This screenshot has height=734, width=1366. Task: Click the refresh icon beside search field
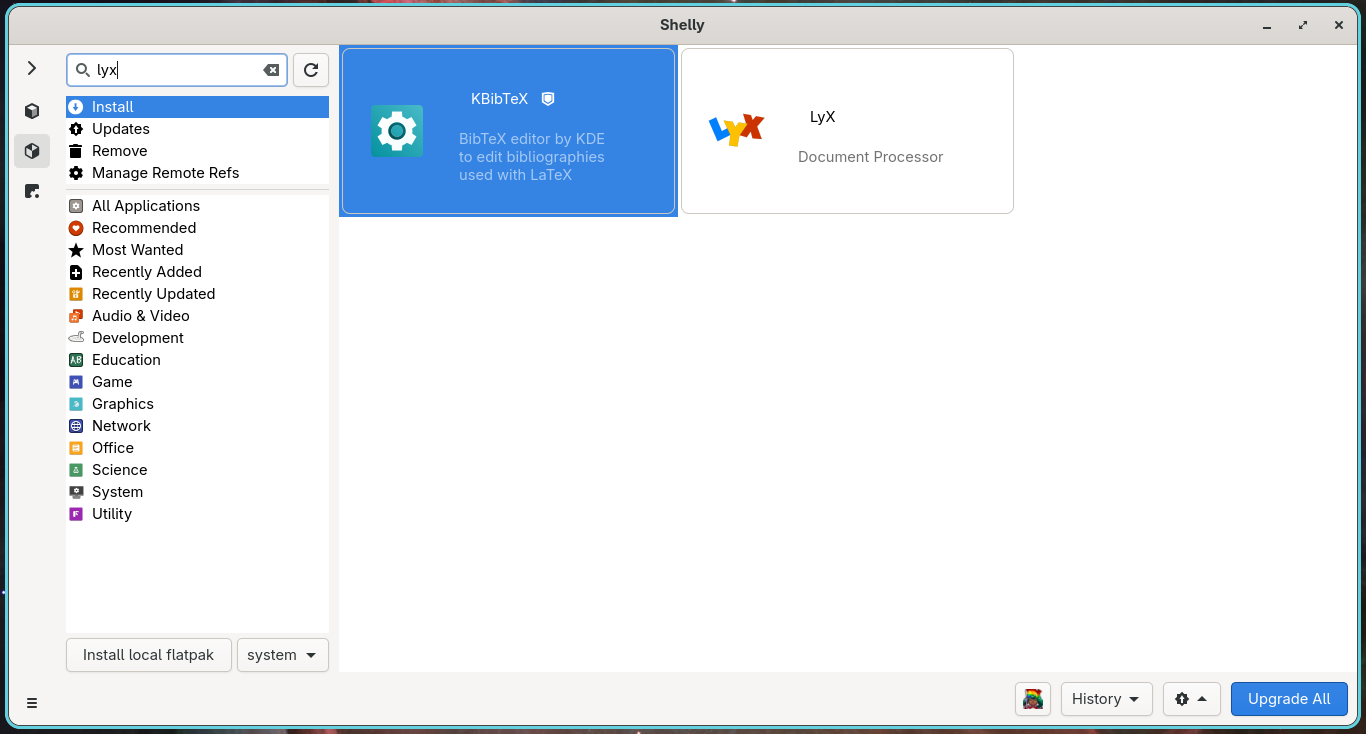click(311, 70)
